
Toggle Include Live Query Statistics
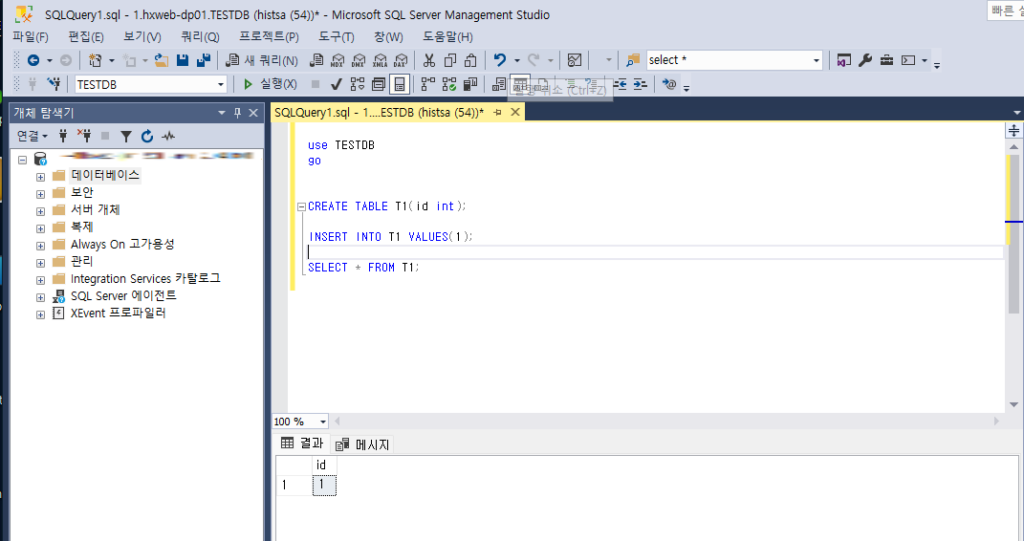tap(449, 84)
